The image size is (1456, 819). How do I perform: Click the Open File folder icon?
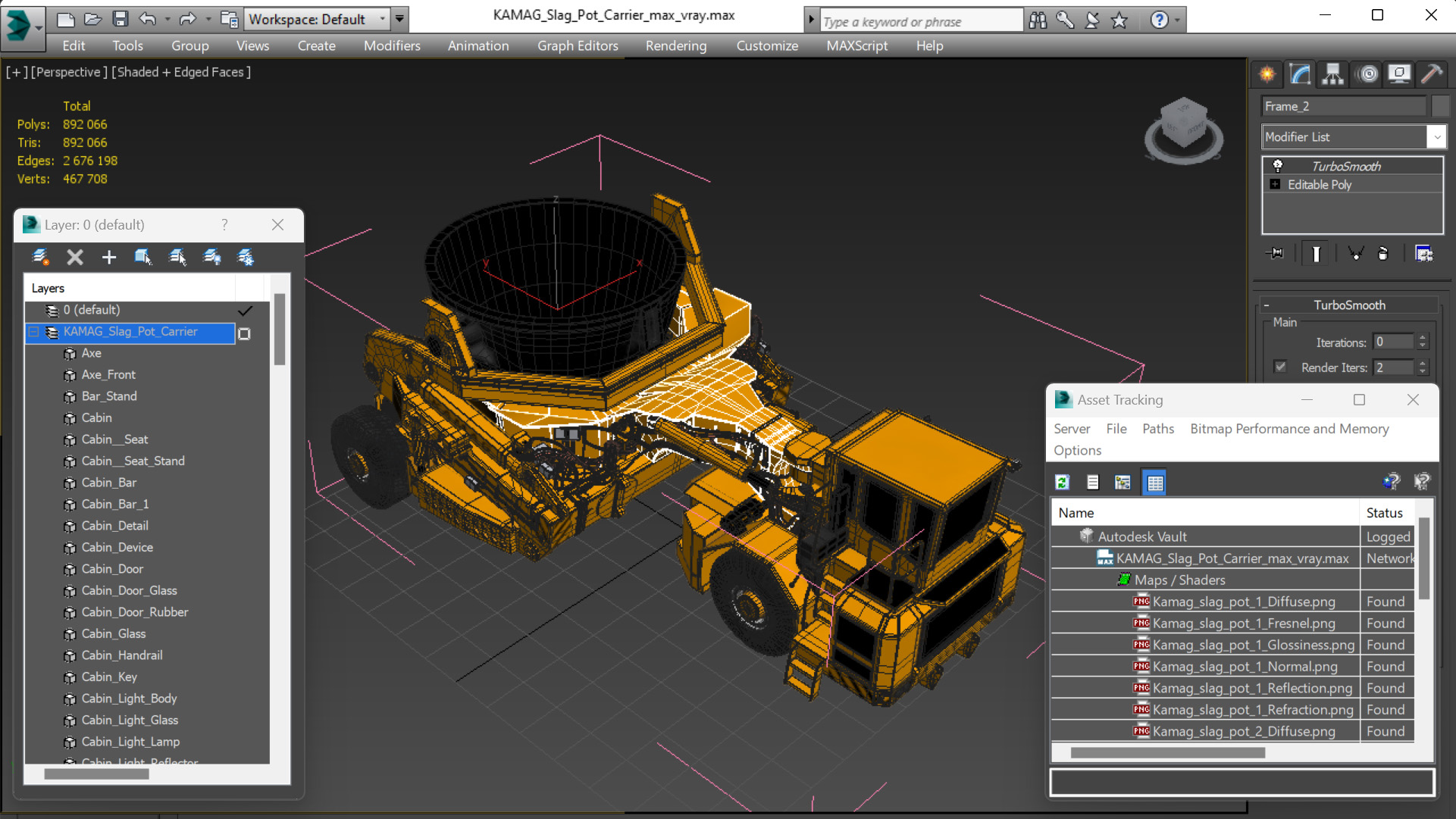[93, 20]
